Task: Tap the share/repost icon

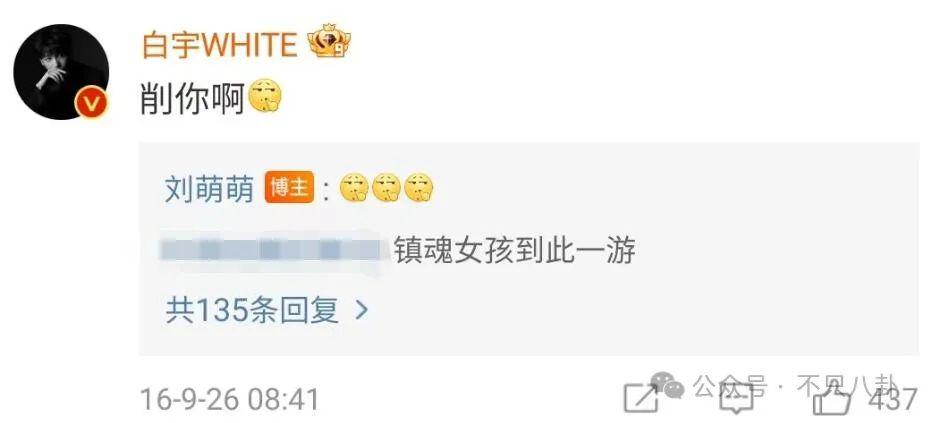Action: click(641, 398)
